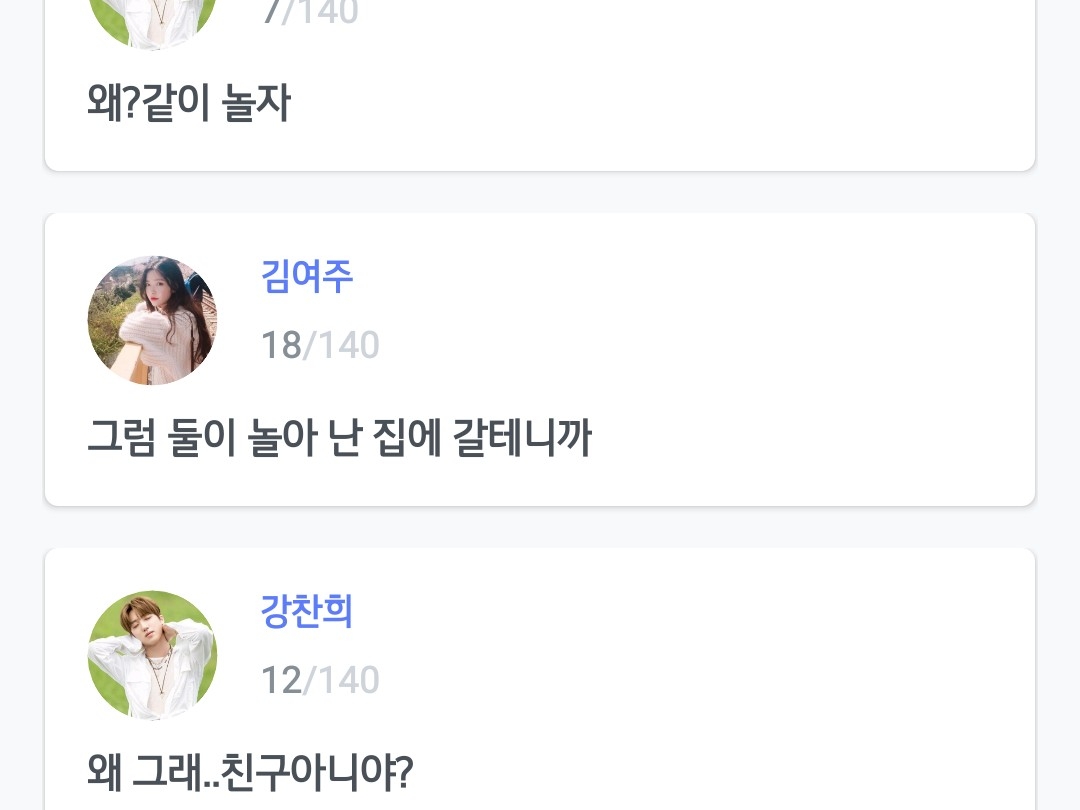The image size is (1080, 810).
Task: Click the "18" count number
Action: pos(280,345)
